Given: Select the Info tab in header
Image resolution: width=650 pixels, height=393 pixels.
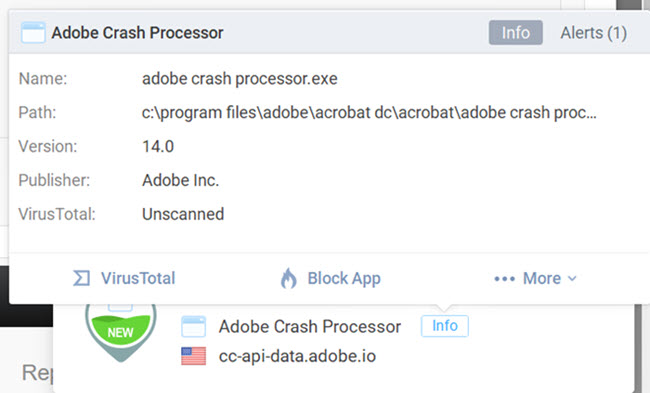Looking at the screenshot, I should coord(516,33).
